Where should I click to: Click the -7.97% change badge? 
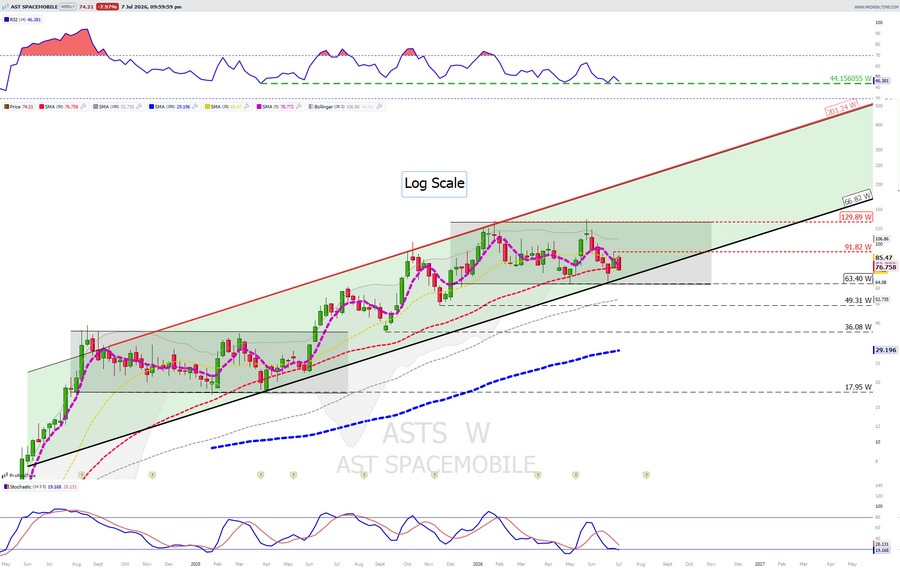(x=107, y=6)
